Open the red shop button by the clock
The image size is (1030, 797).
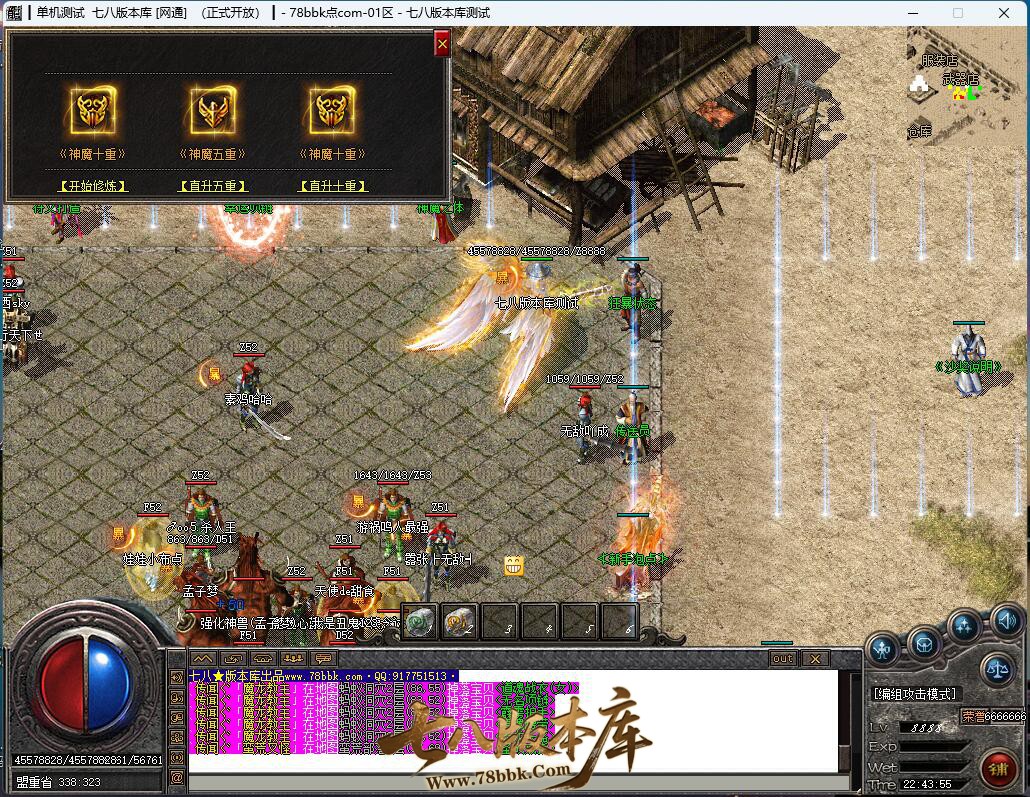point(996,768)
